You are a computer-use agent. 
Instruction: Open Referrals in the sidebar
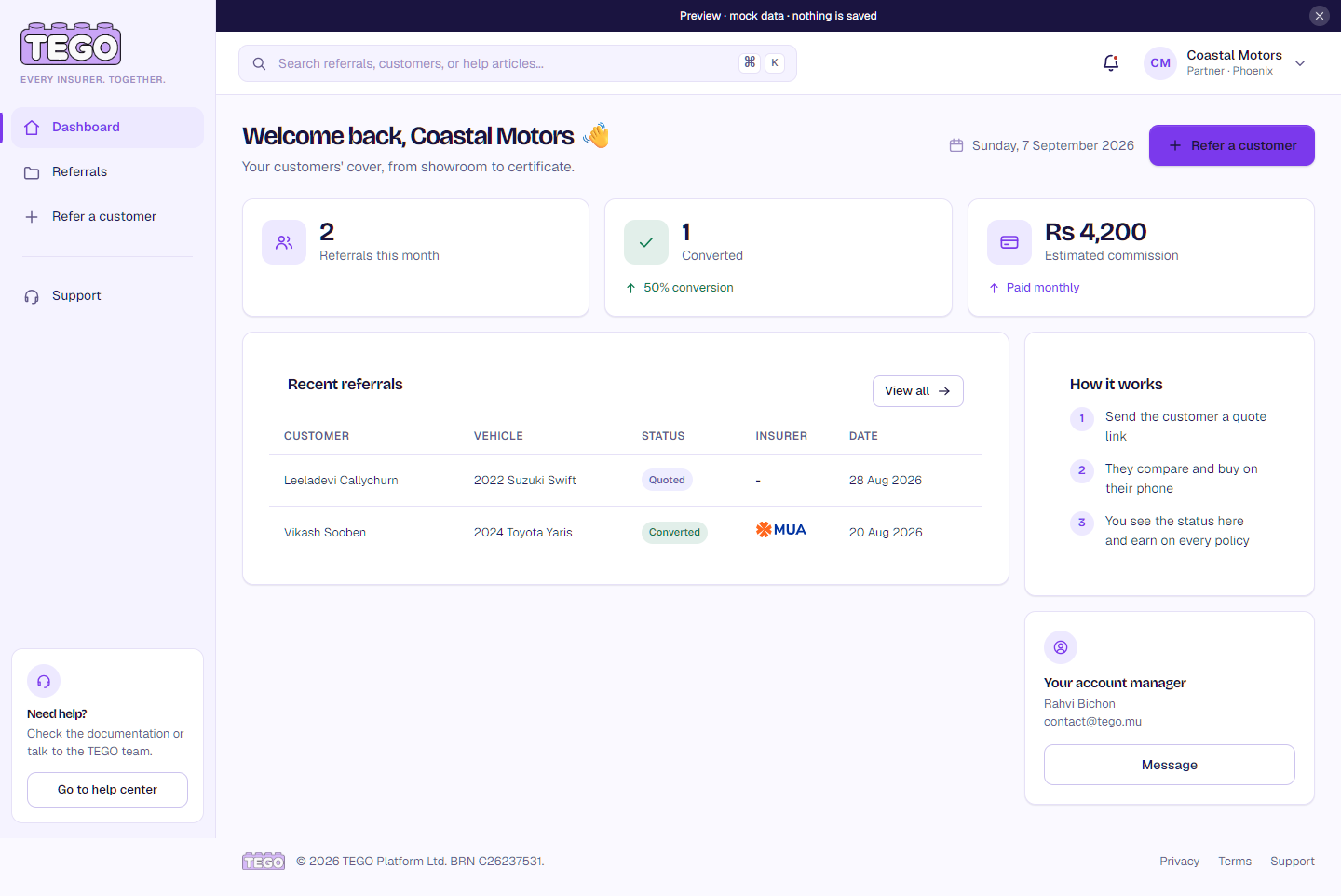pyautogui.click(x=108, y=172)
